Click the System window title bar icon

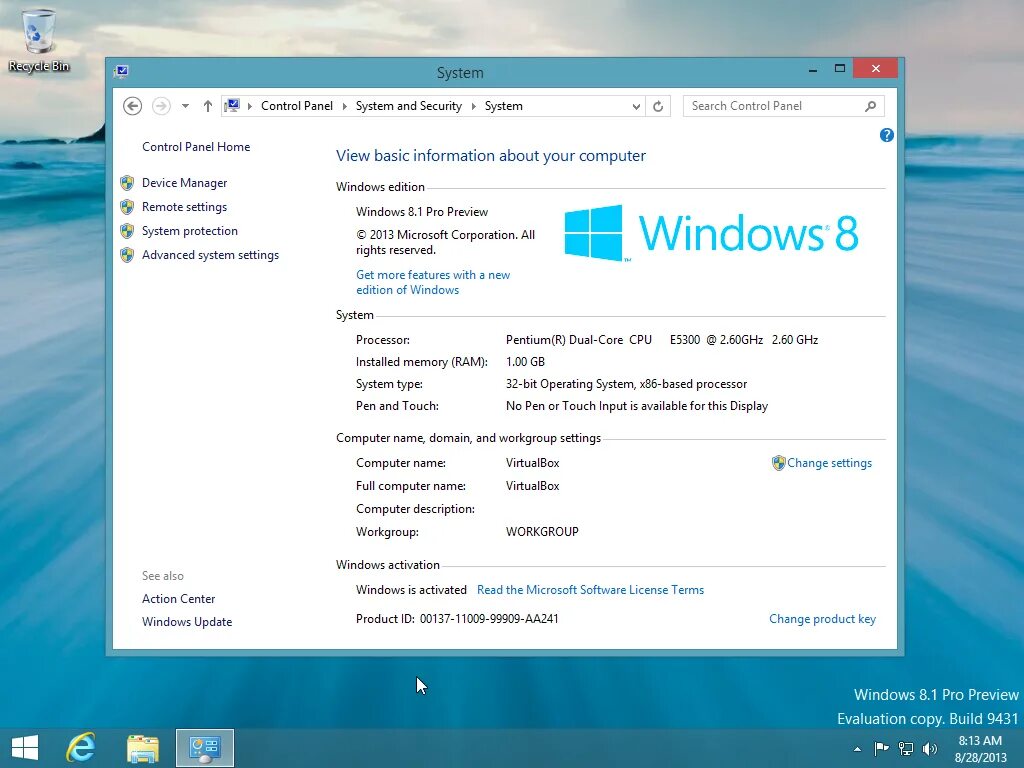tap(121, 71)
